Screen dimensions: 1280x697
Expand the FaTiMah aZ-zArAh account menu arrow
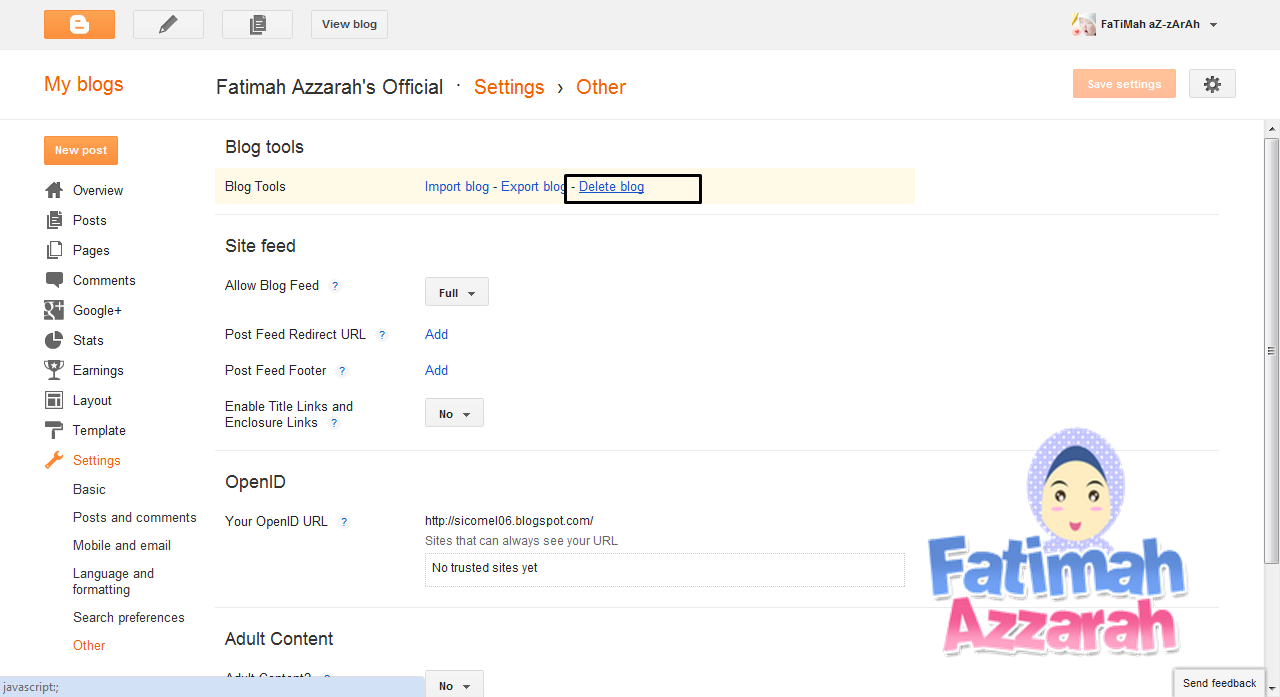(x=1213, y=25)
